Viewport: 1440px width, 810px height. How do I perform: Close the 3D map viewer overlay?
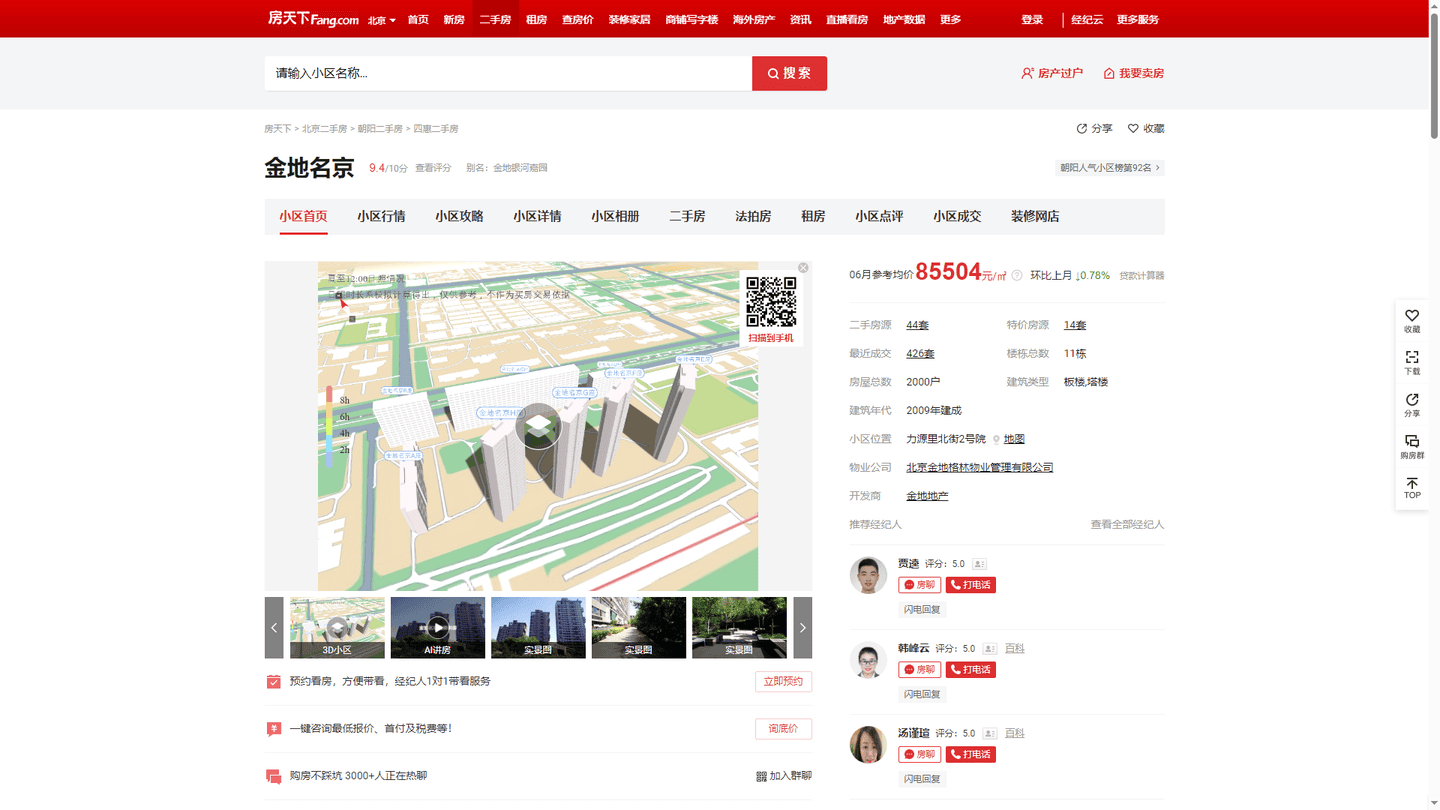803,268
